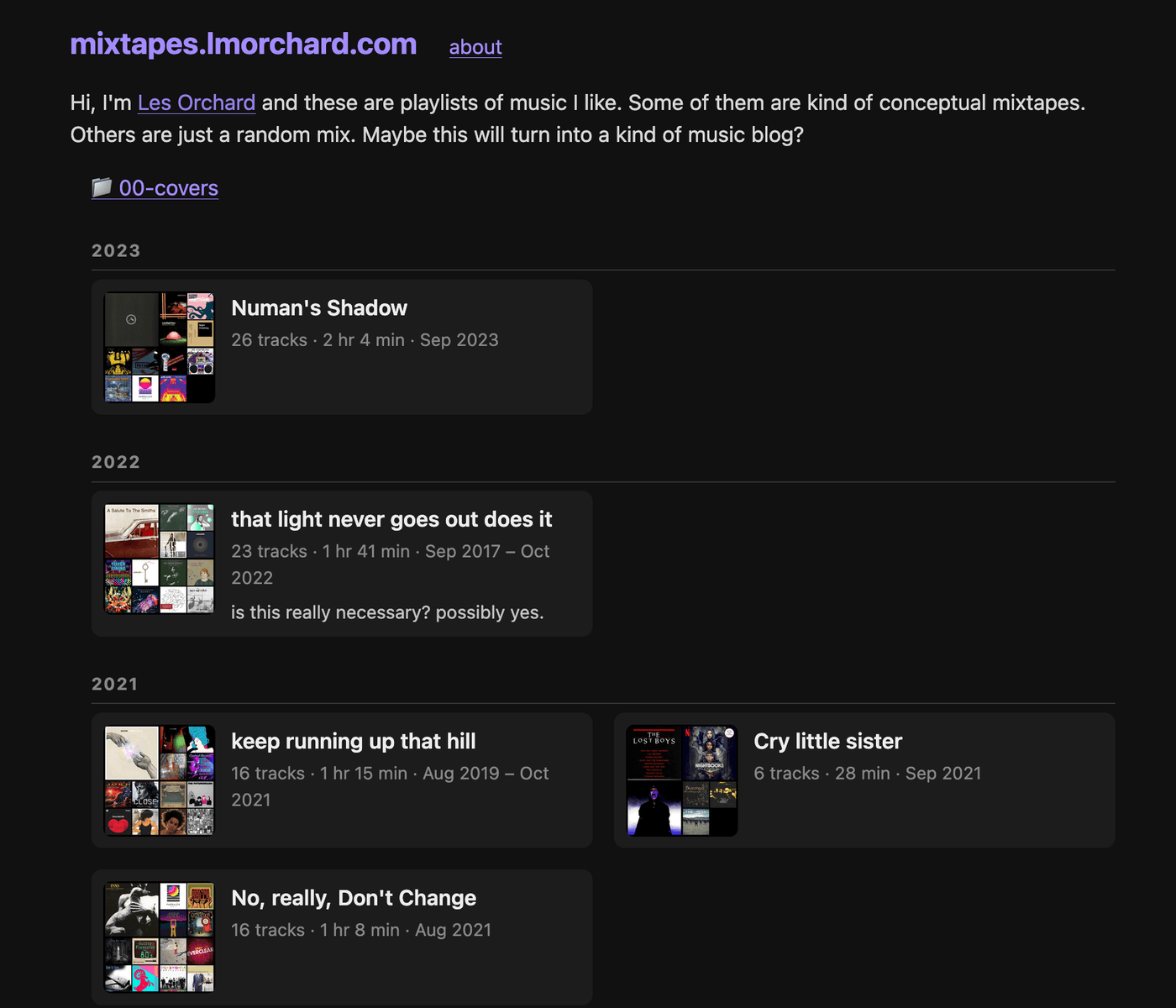
Task: Open the Numan's Shadow cover thumbnail
Action: 160,347
